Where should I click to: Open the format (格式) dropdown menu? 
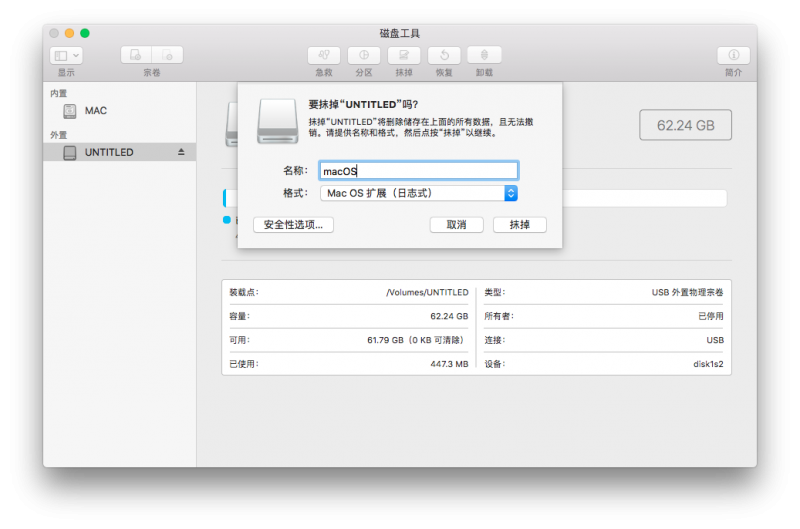tap(419, 193)
